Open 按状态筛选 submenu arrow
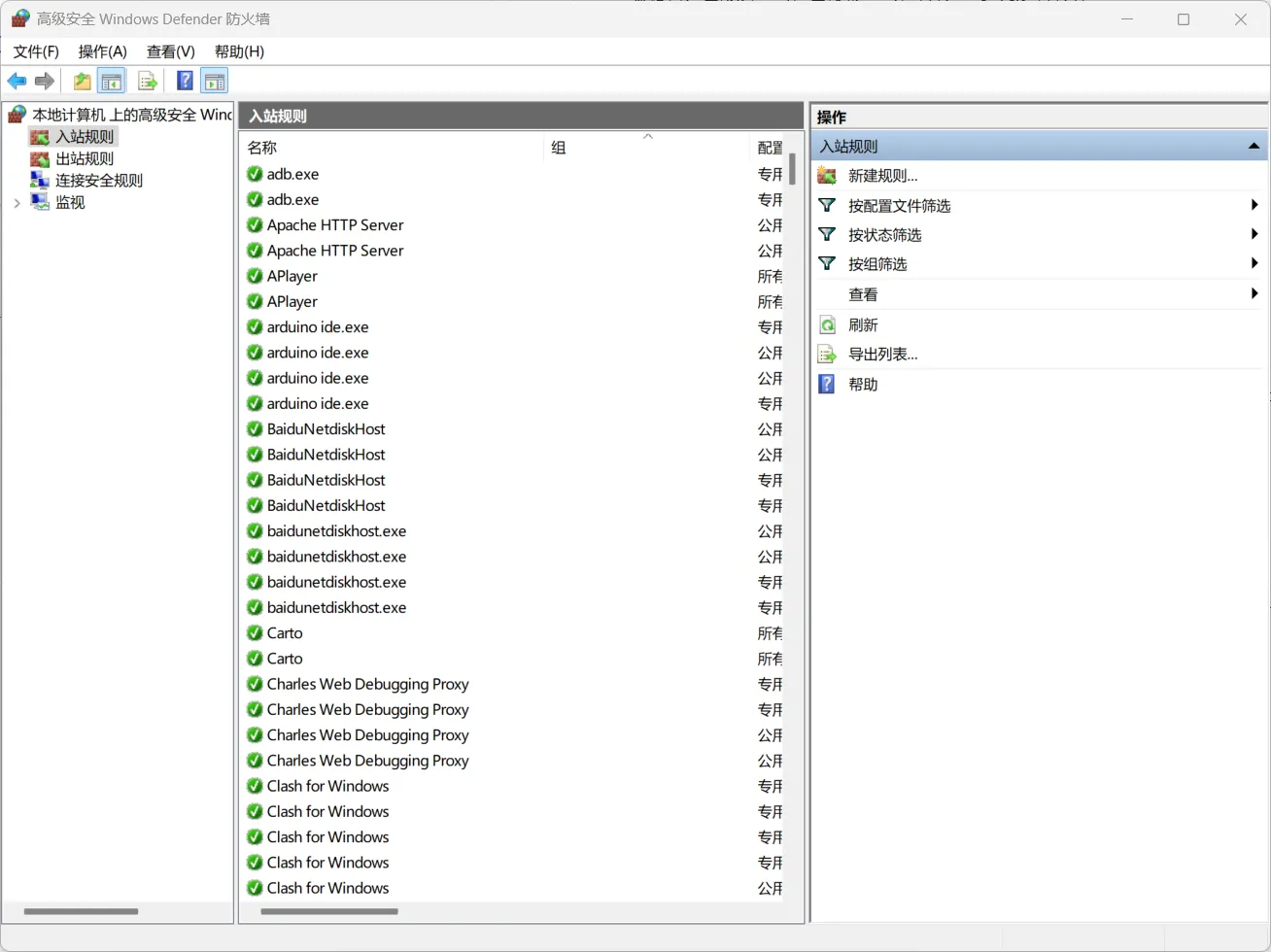The height and width of the screenshot is (952, 1271). click(1254, 234)
